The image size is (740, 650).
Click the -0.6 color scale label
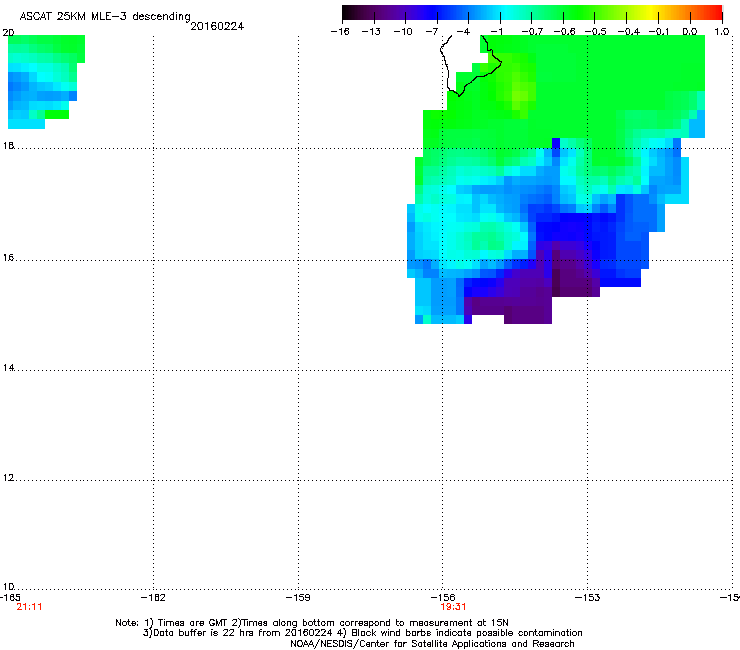point(564,32)
